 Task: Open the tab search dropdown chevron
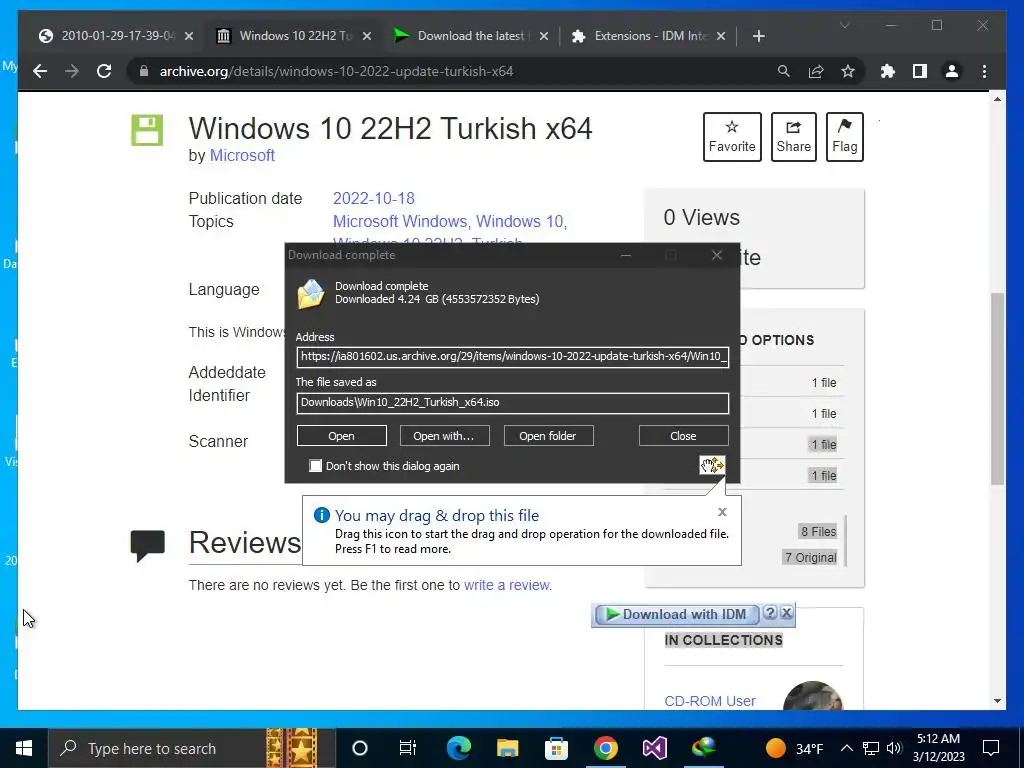pyautogui.click(x=844, y=25)
